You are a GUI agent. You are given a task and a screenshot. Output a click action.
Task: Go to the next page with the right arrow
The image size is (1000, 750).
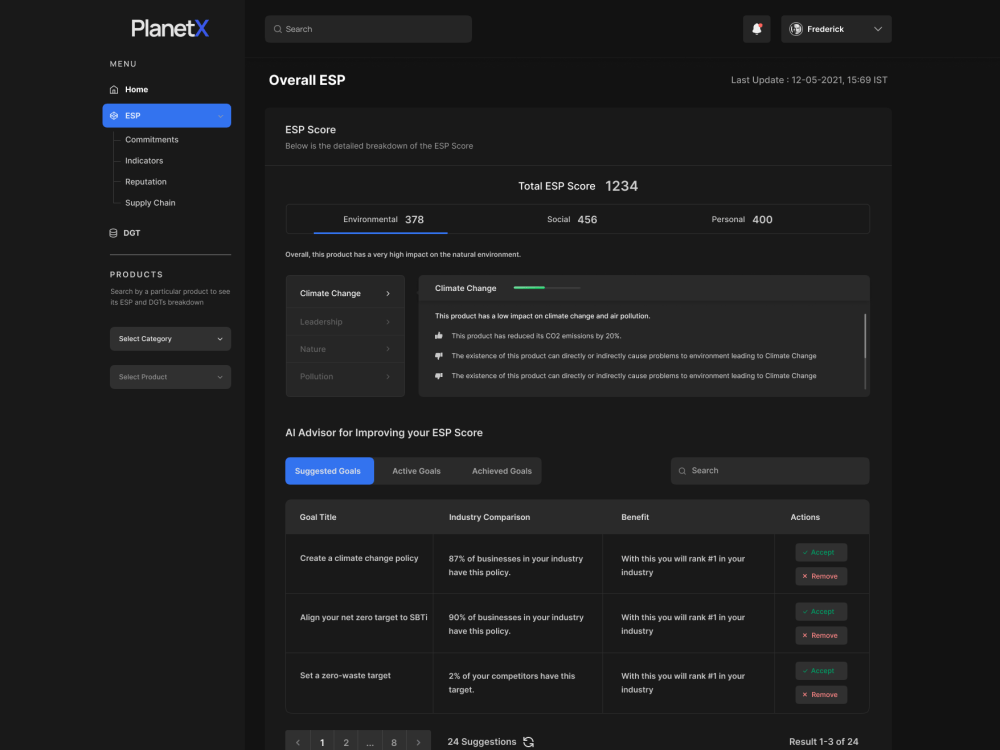[x=418, y=742]
